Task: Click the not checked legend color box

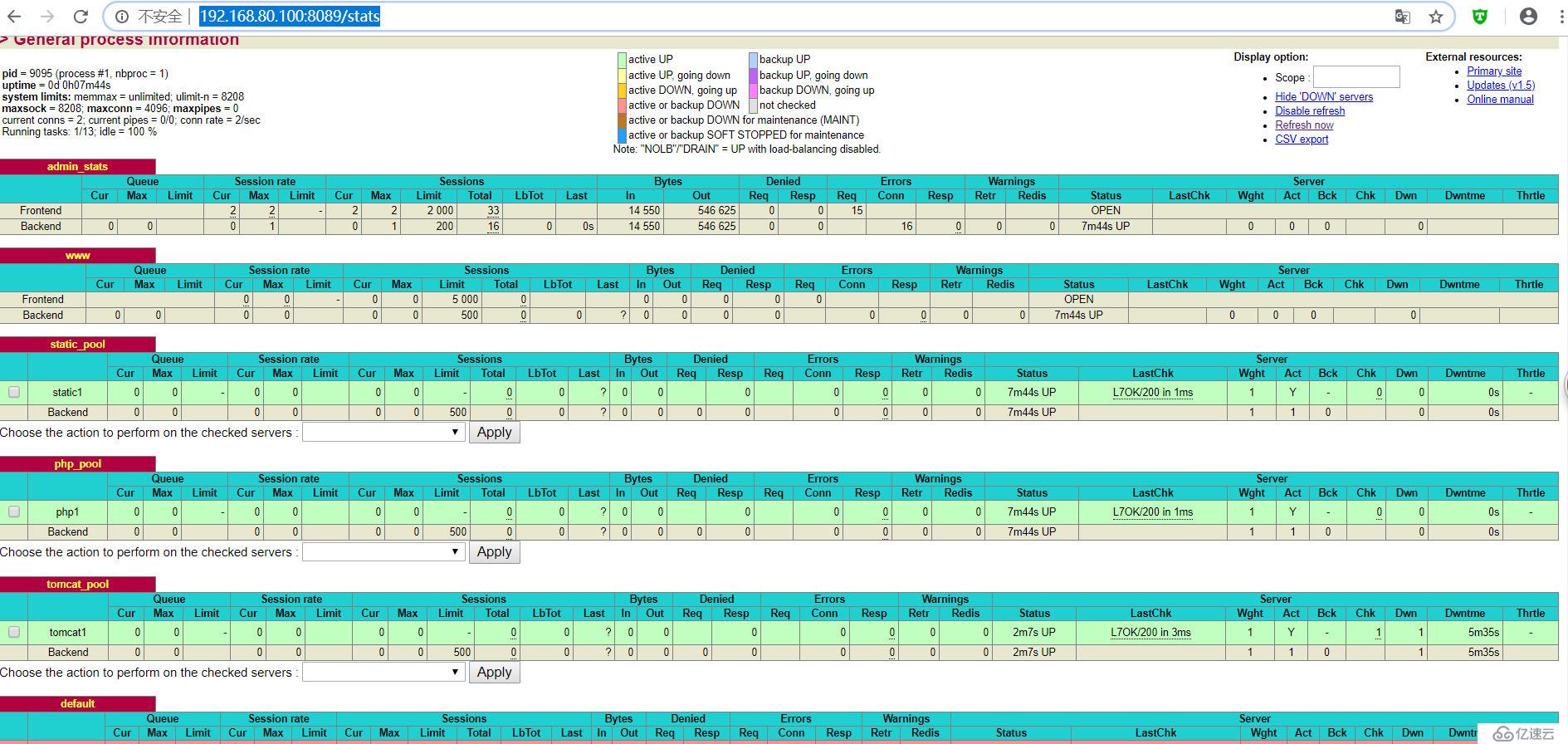Action: pyautogui.click(x=753, y=105)
